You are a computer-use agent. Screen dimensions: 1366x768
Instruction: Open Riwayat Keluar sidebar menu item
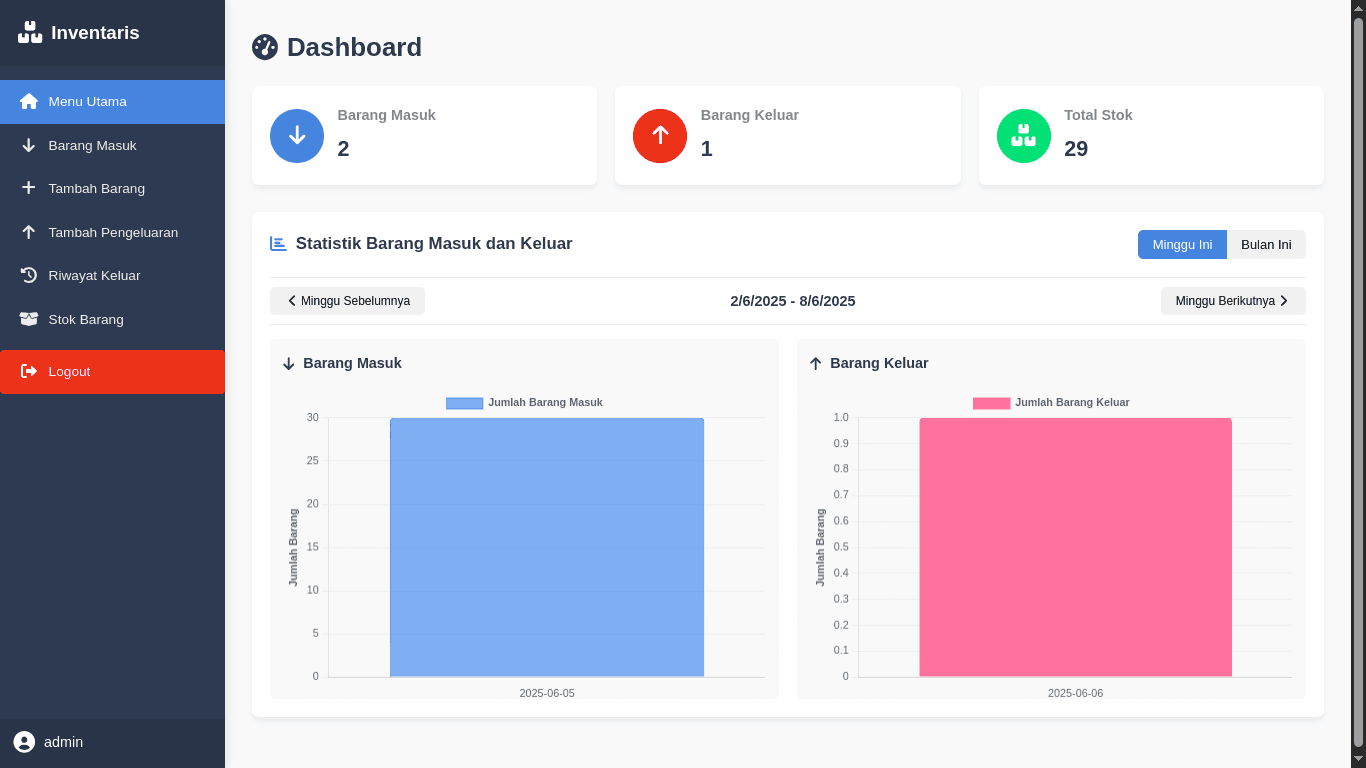(x=94, y=275)
